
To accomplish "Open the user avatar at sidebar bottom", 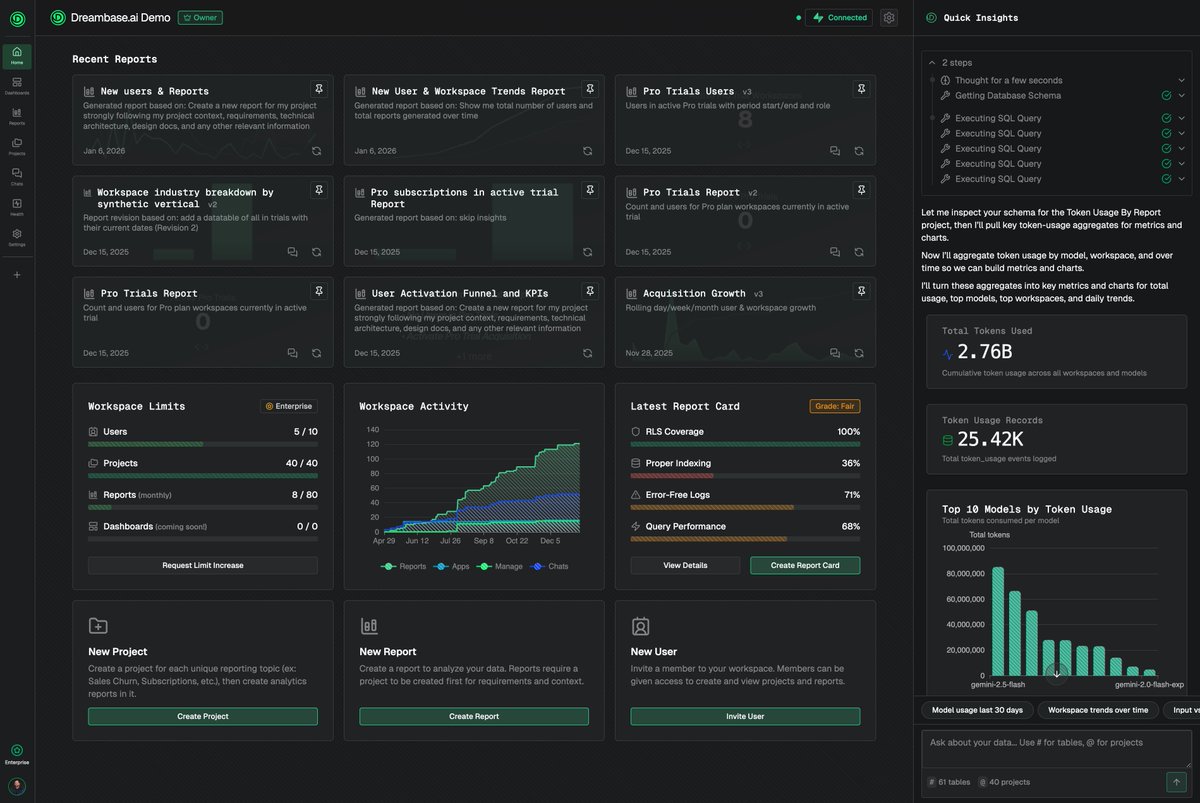I will click(17, 787).
